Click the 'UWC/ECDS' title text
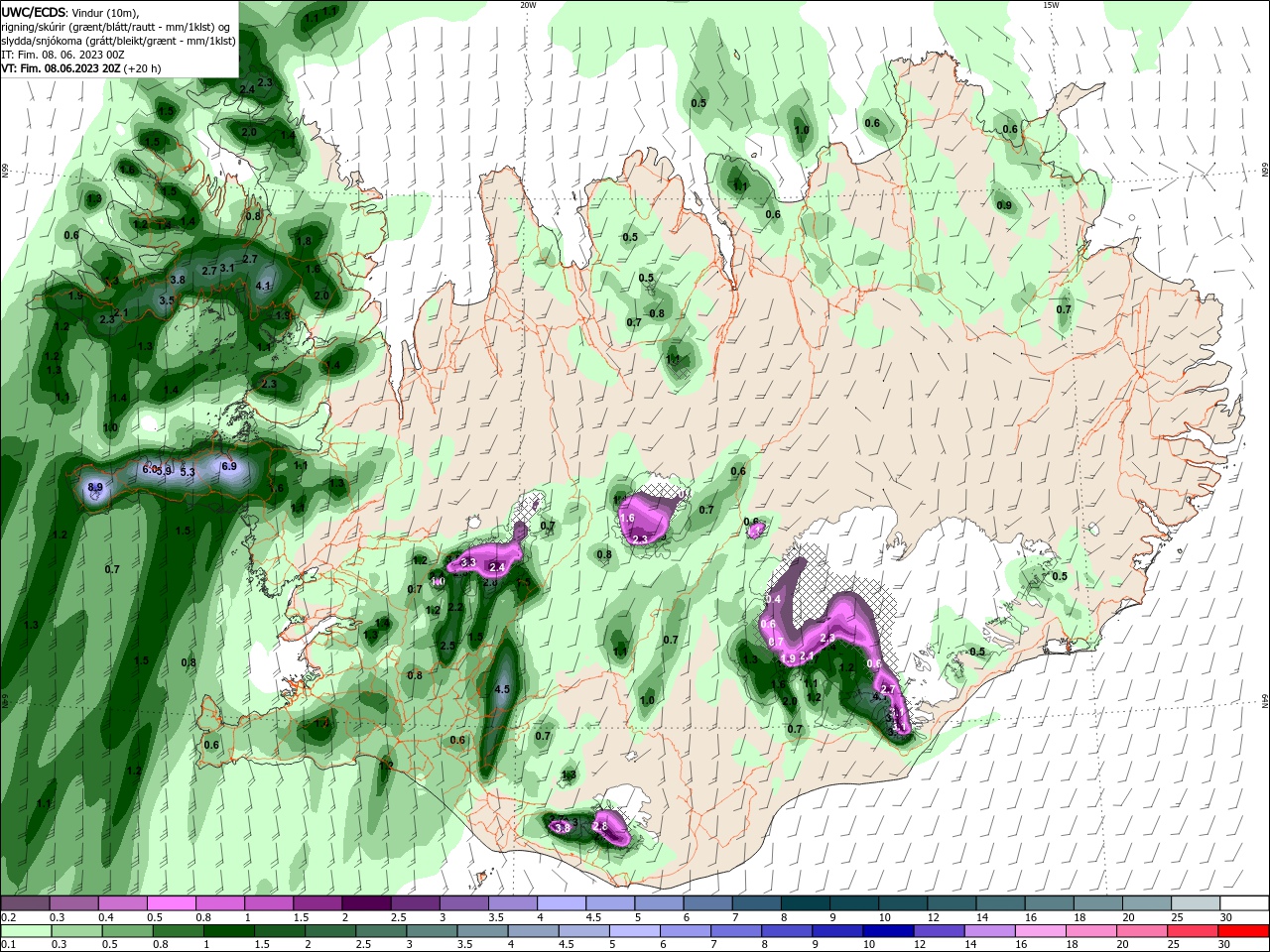This screenshot has width=1270, height=952. (x=34, y=12)
